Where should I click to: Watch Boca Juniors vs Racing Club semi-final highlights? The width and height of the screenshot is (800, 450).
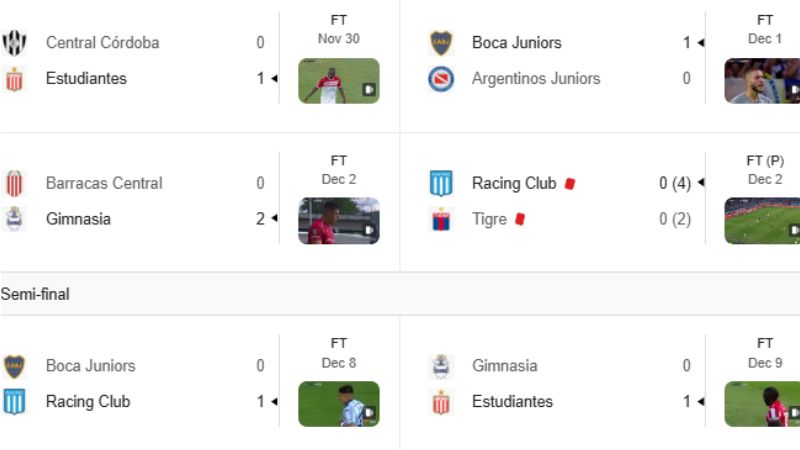(338, 404)
